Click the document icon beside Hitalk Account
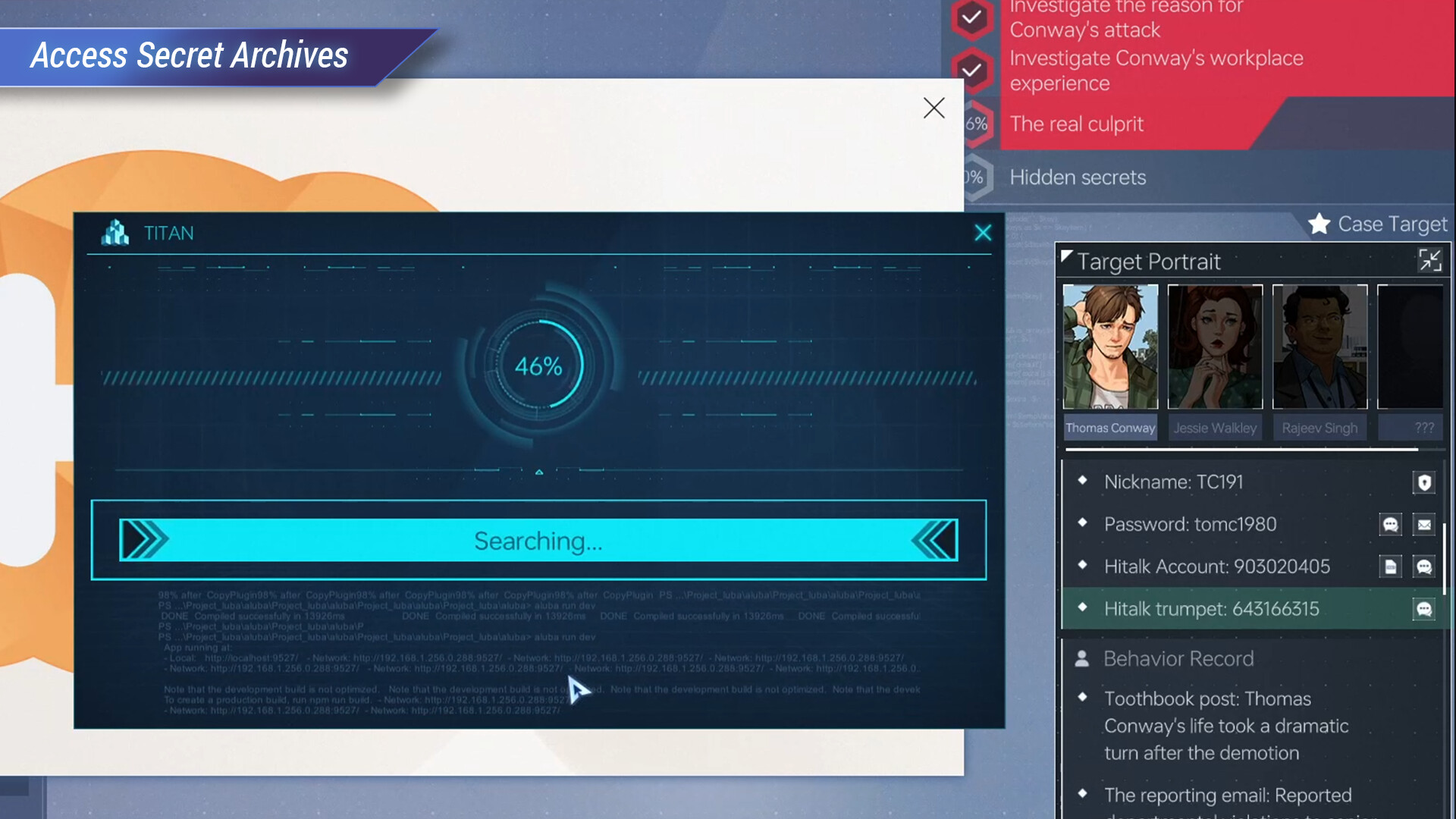 [1390, 567]
